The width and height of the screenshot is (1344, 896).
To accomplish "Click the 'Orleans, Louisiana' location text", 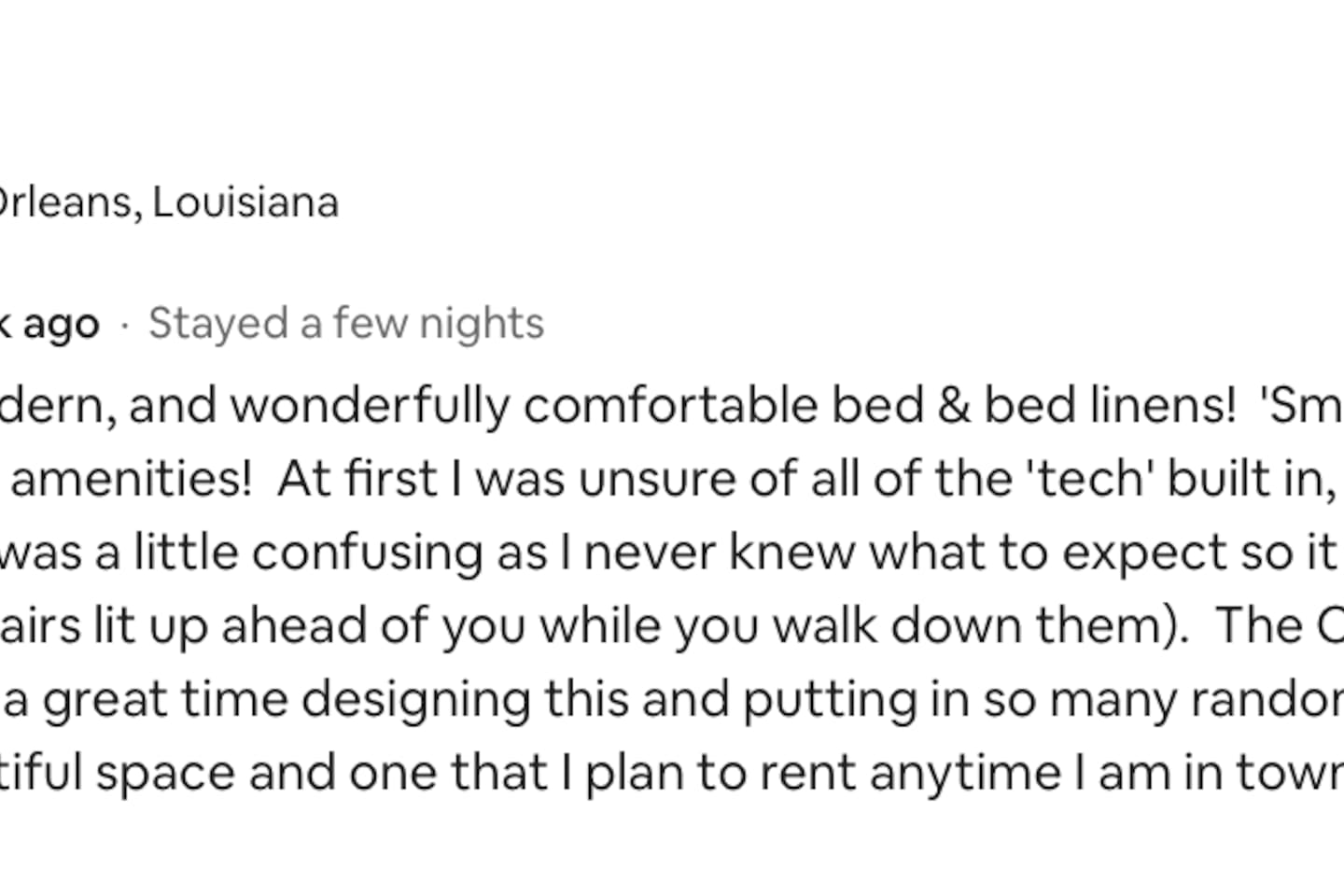I will (168, 203).
